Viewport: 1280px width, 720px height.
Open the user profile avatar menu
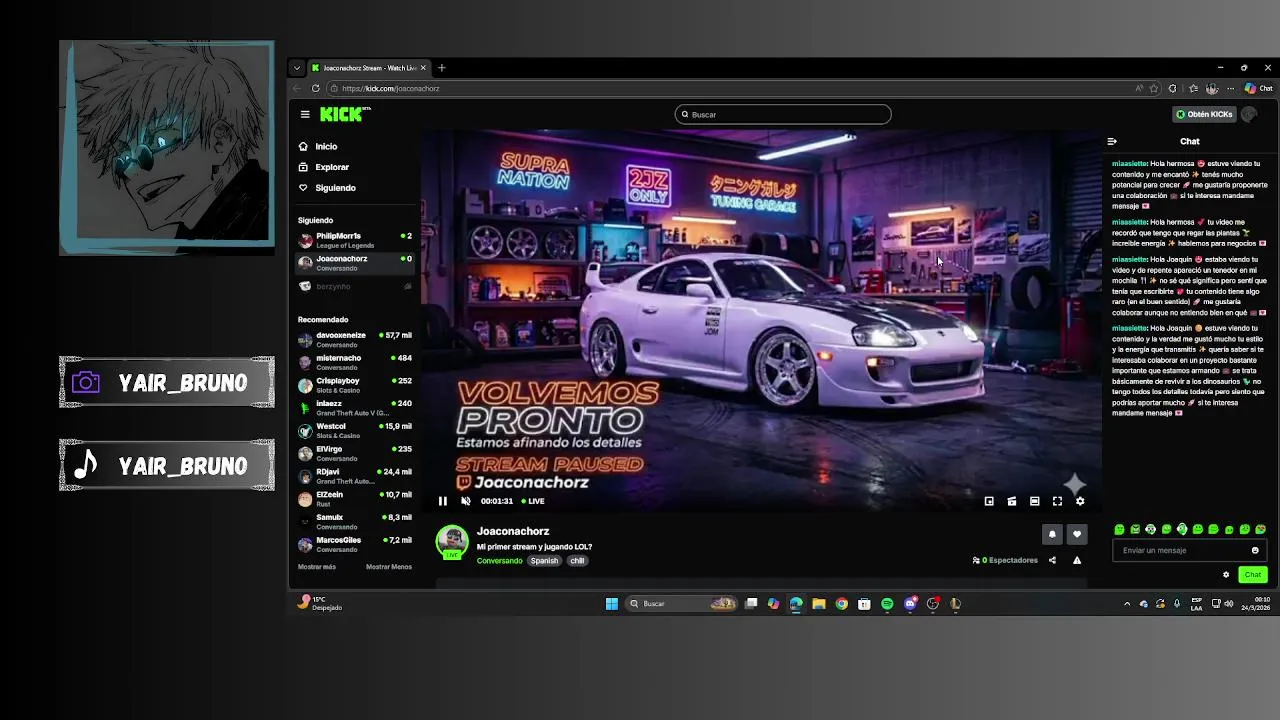tap(1249, 114)
